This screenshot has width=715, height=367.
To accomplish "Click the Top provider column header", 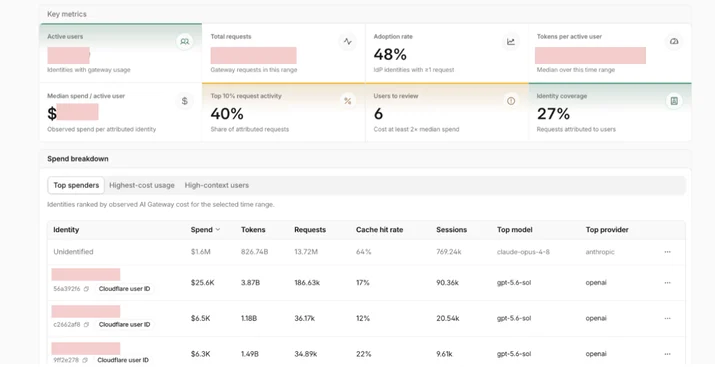I will [607, 230].
